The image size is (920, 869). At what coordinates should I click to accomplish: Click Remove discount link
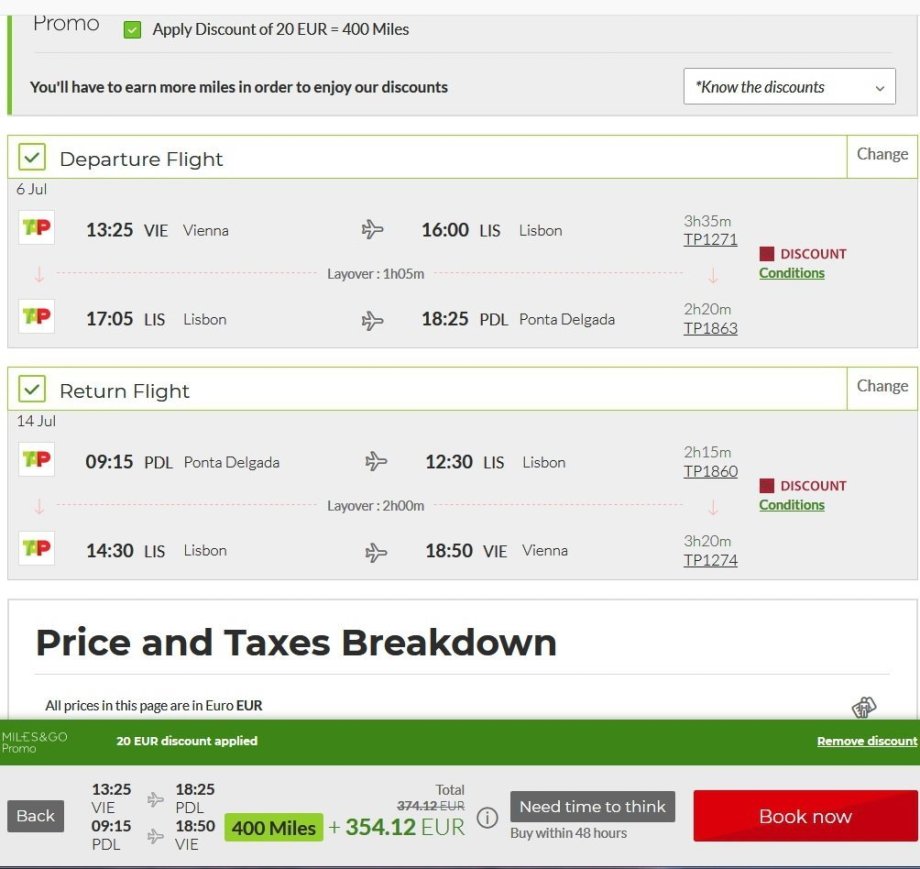pyautogui.click(x=866, y=741)
